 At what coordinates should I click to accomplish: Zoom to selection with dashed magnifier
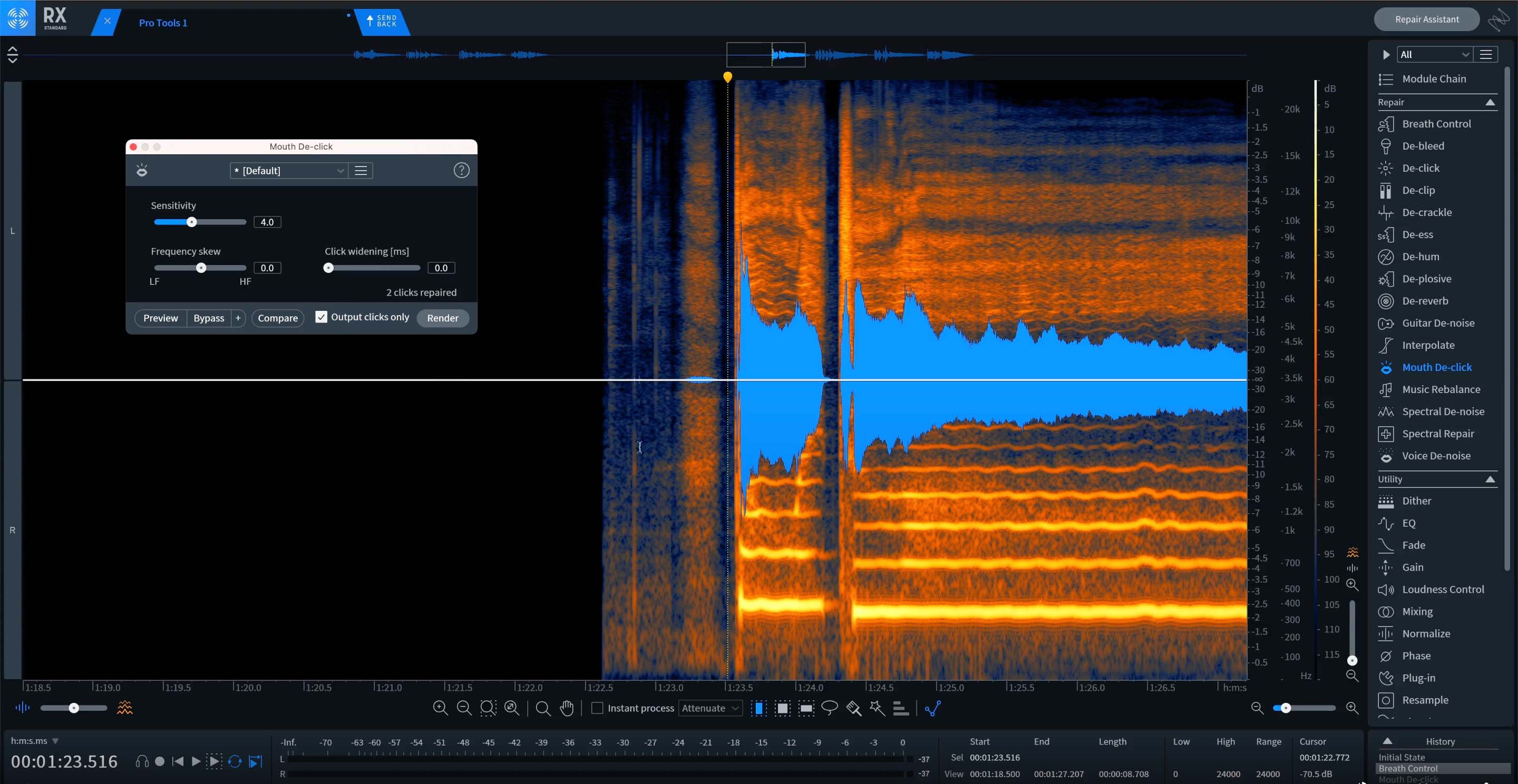tap(488, 708)
